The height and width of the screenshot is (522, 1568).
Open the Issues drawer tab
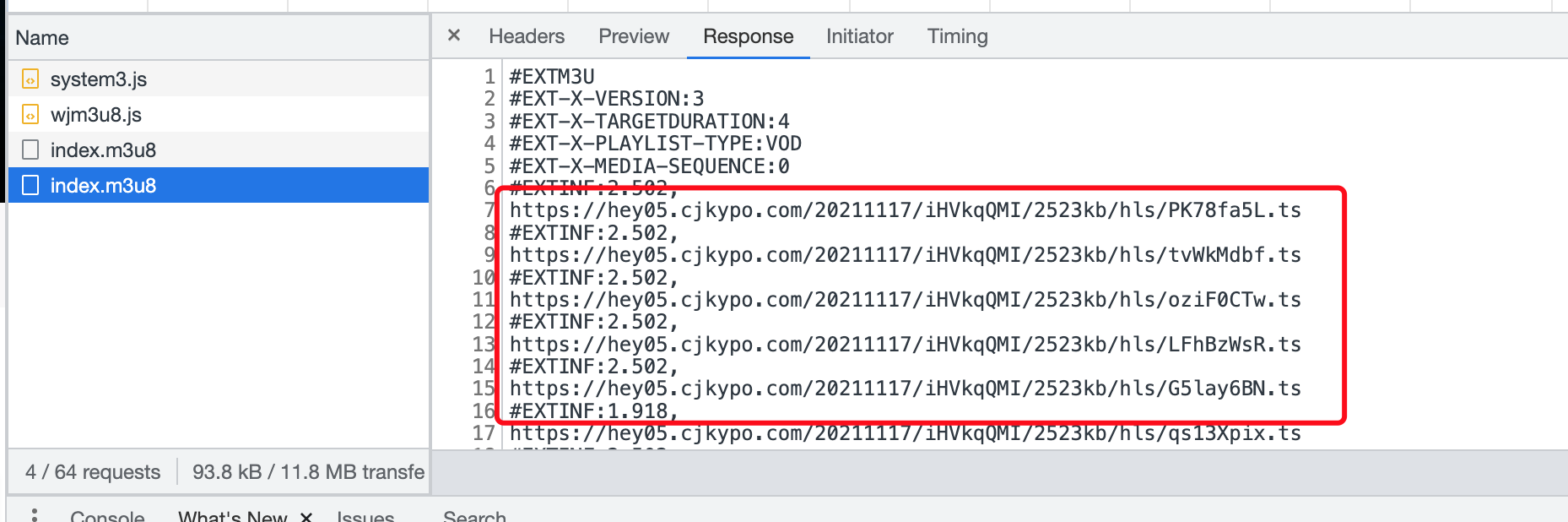coord(365,515)
